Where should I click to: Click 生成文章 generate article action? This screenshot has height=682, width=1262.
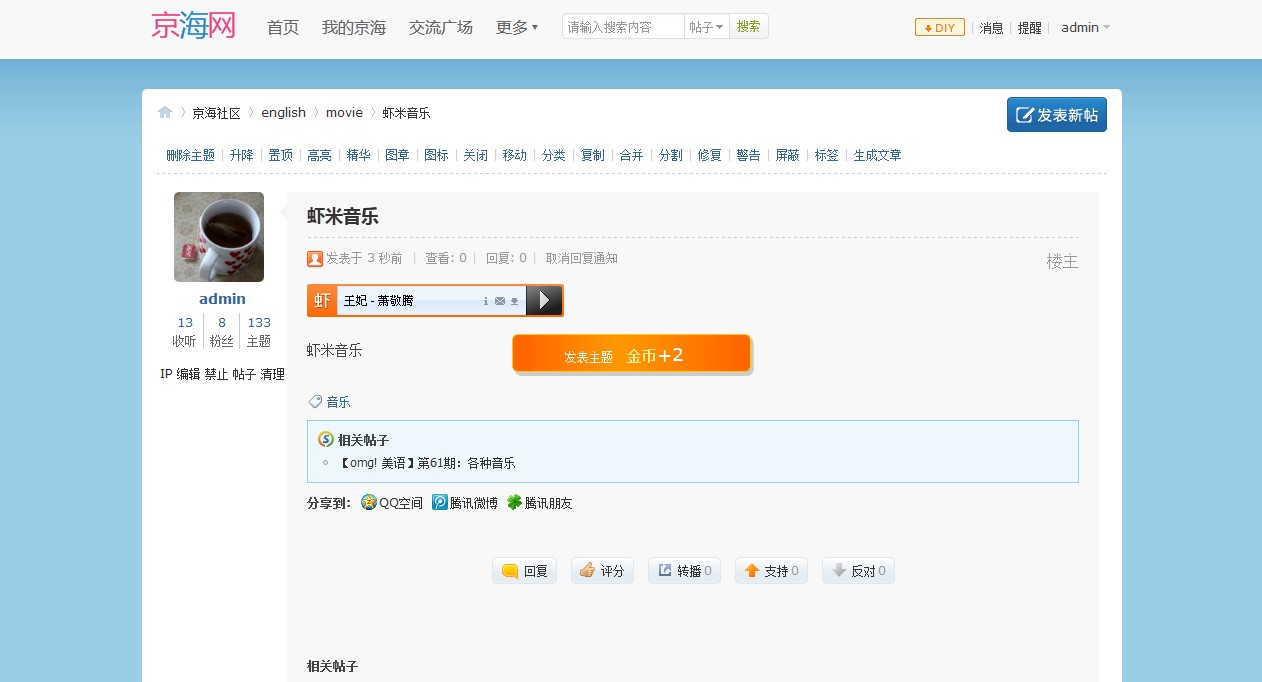(x=878, y=155)
